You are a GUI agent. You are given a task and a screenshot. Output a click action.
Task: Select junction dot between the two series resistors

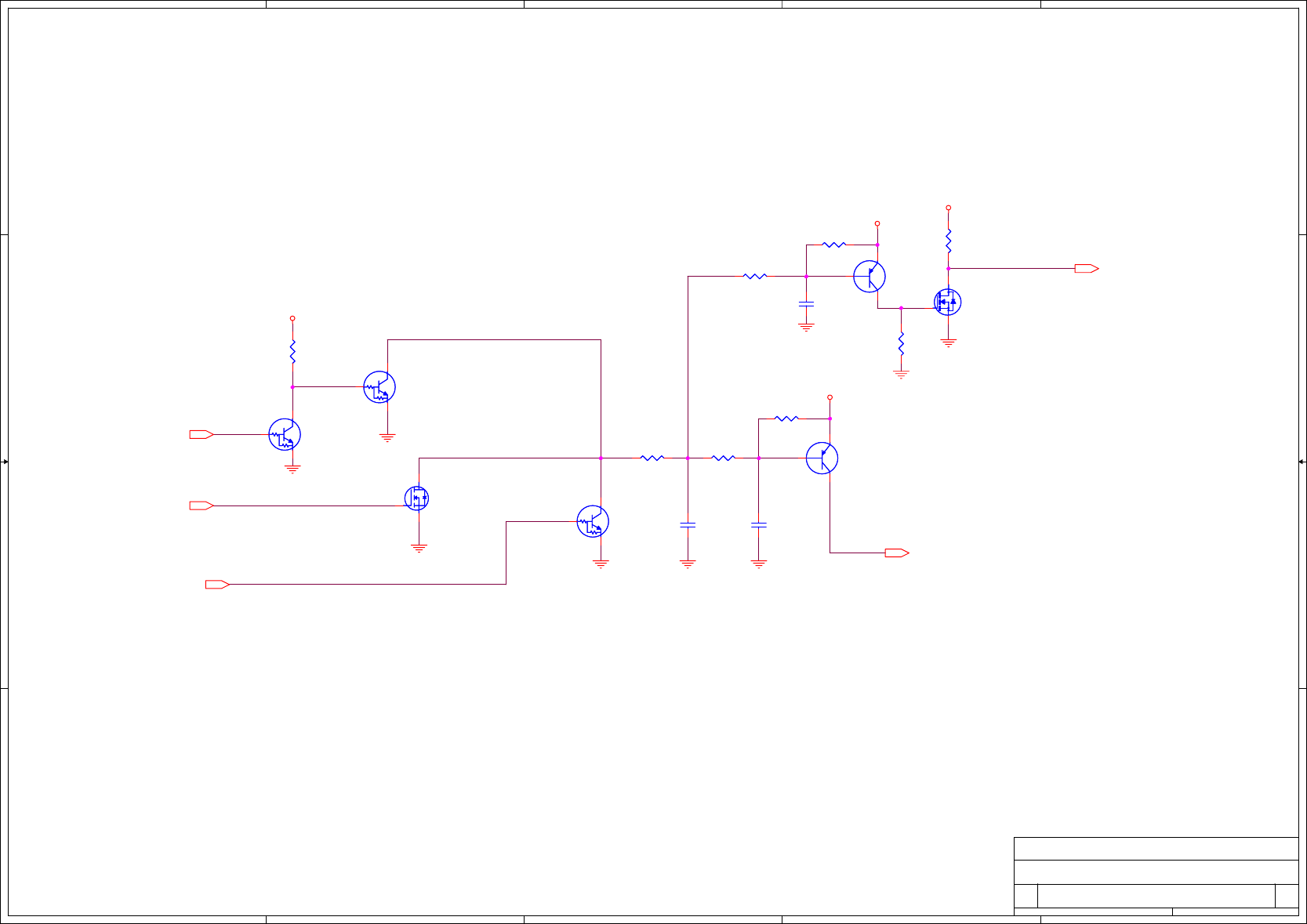coord(688,458)
